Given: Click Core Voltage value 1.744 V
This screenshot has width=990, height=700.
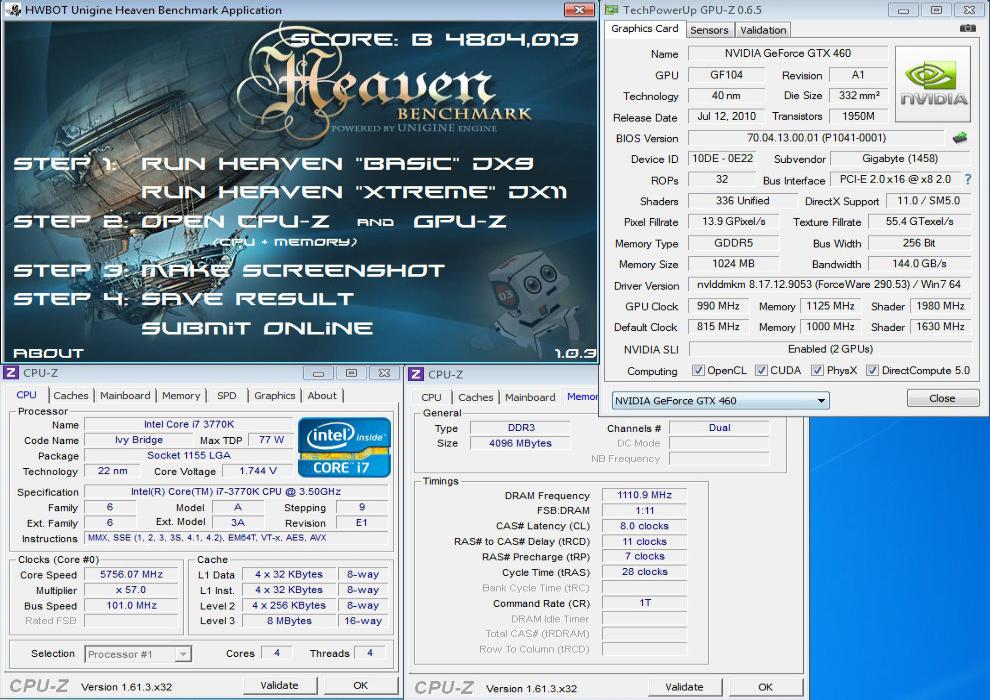Looking at the screenshot, I should 258,471.
